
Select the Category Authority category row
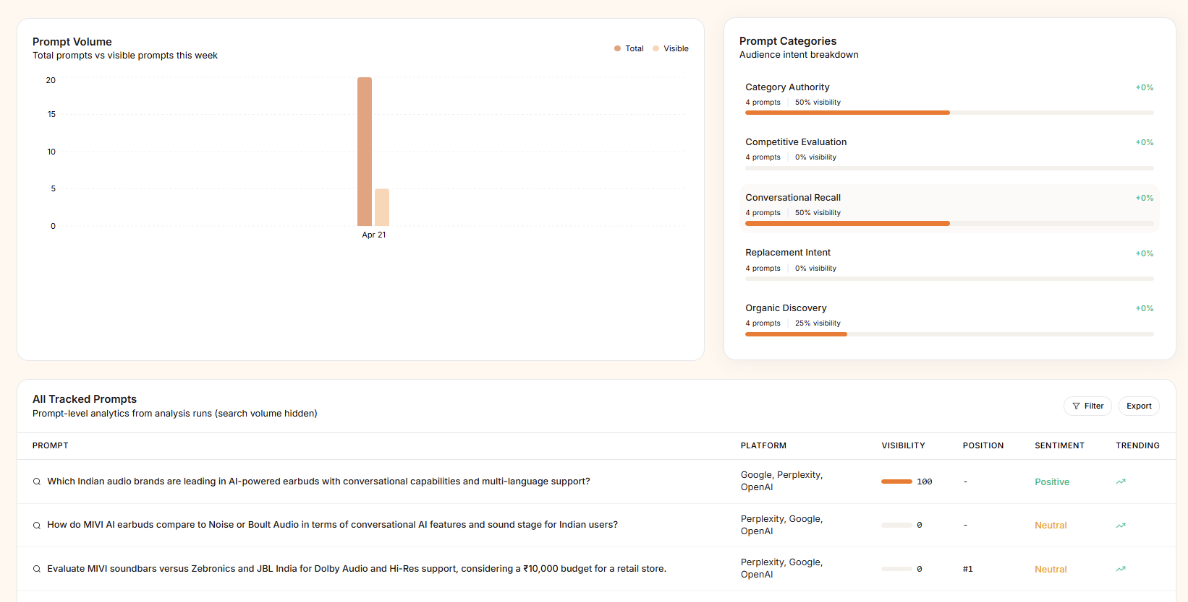(949, 98)
